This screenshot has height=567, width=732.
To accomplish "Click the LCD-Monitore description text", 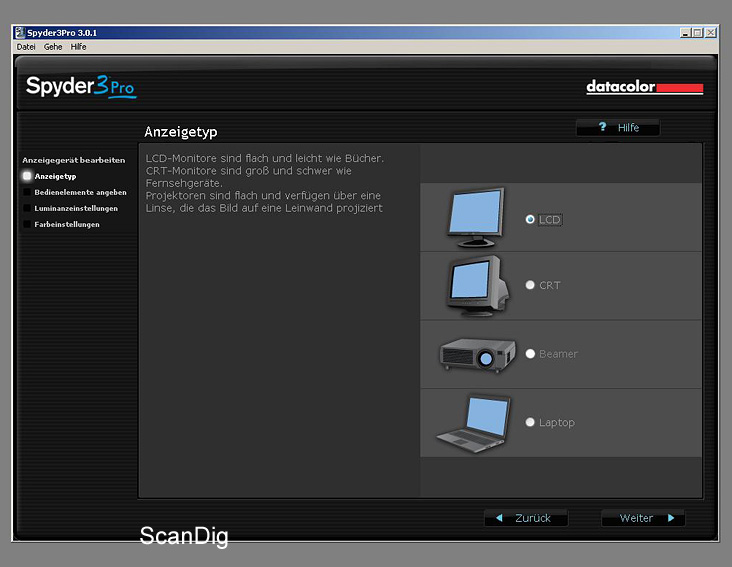I will (x=265, y=183).
